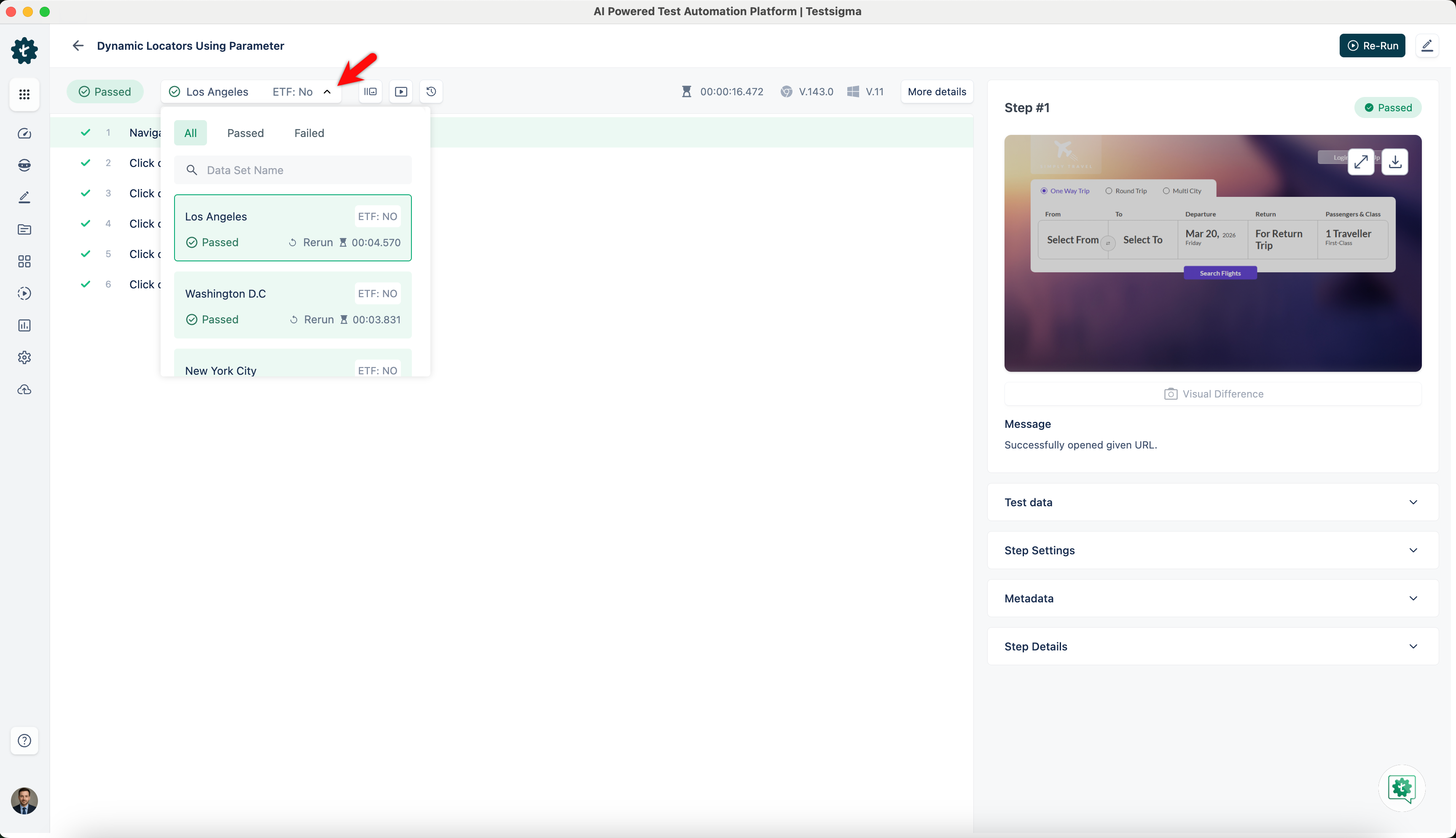This screenshot has height=838, width=1456.
Task: Select the New York City data set card
Action: 293,363
